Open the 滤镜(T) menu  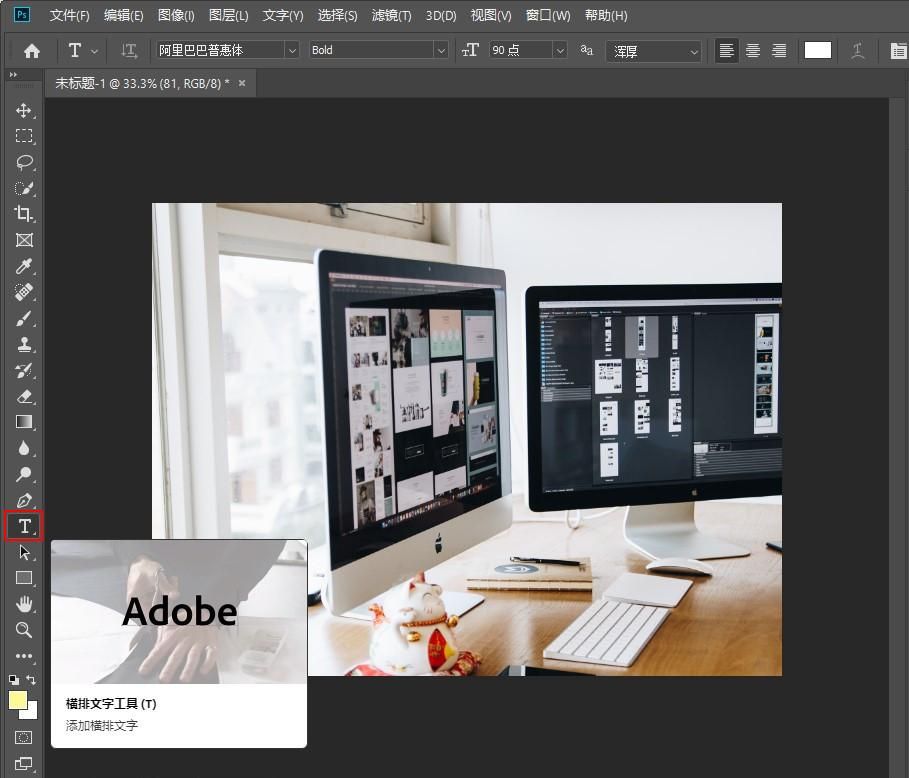pos(391,16)
